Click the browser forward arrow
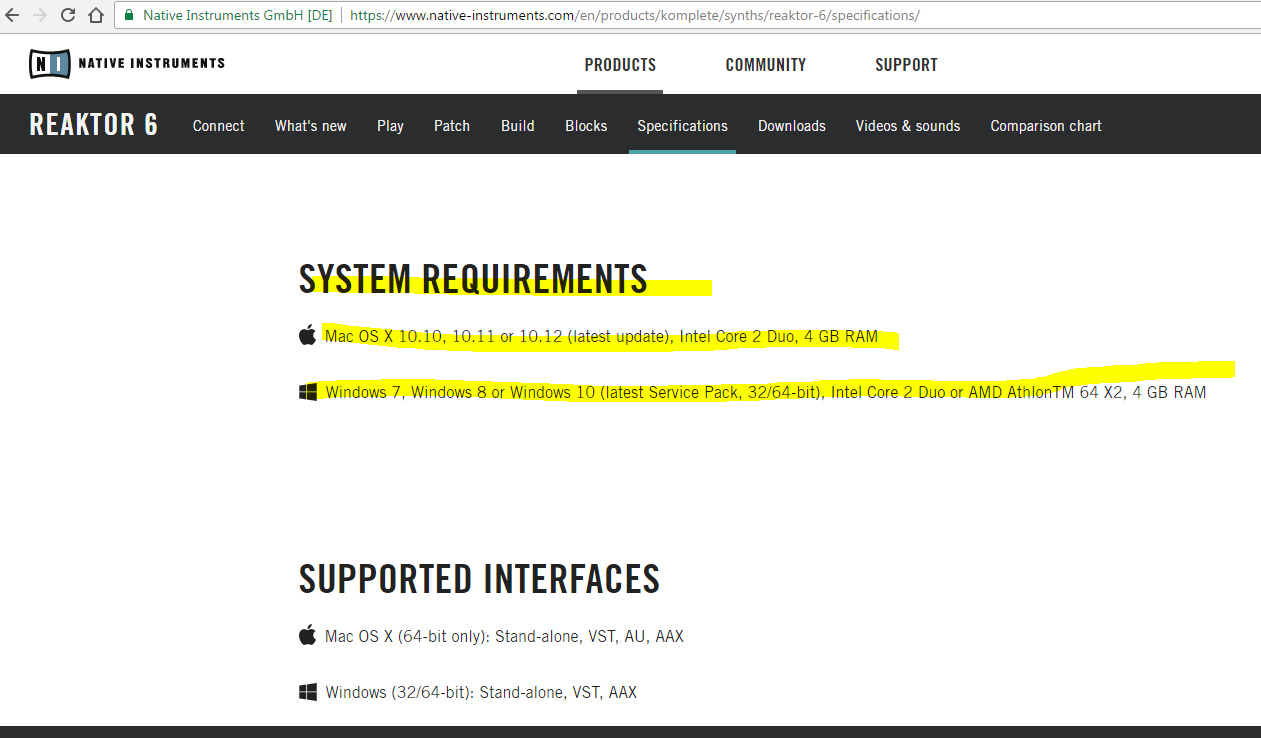The height and width of the screenshot is (738, 1261). [x=40, y=15]
